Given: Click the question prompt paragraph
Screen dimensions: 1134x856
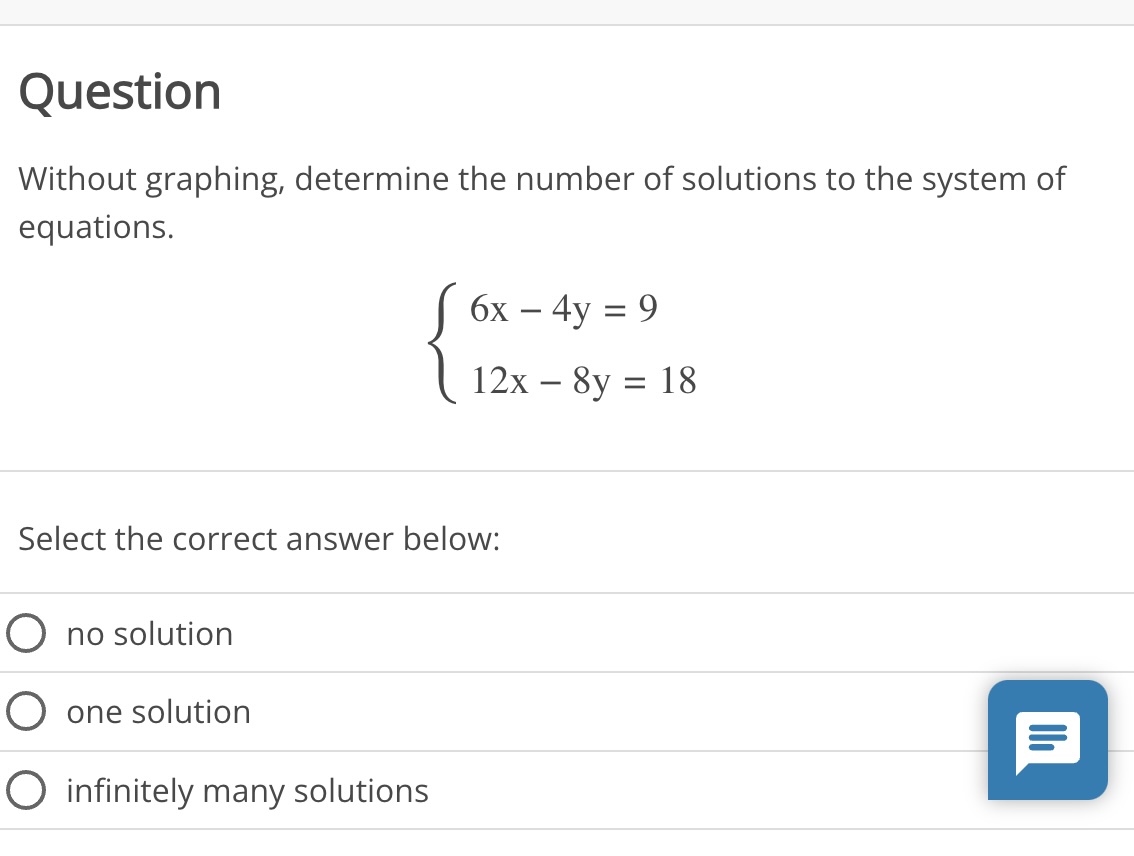Looking at the screenshot, I should click(x=540, y=202).
